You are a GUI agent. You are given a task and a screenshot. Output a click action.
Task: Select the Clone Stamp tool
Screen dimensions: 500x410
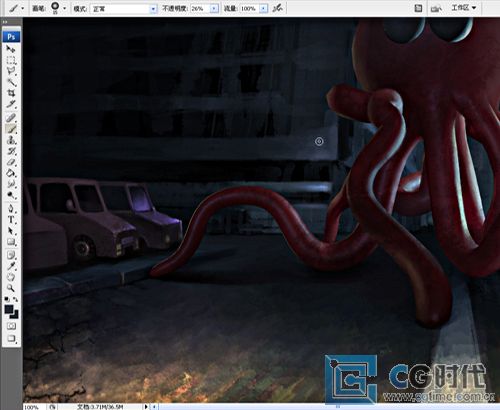coord(11,140)
